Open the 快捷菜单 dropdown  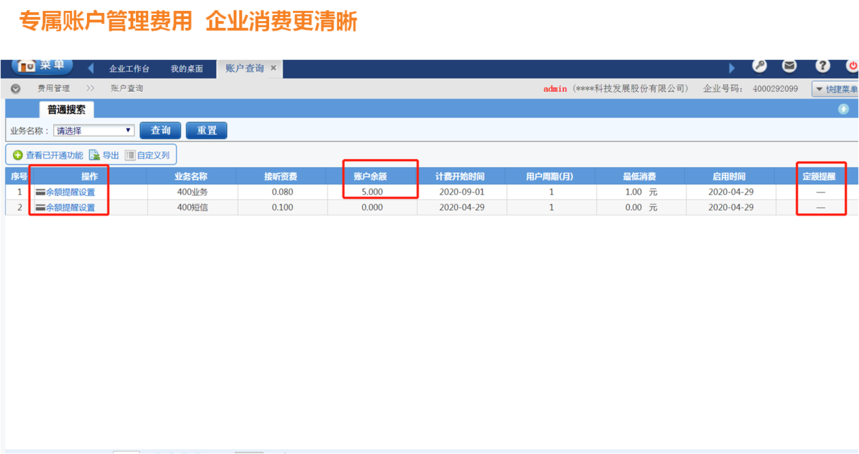[x=835, y=89]
